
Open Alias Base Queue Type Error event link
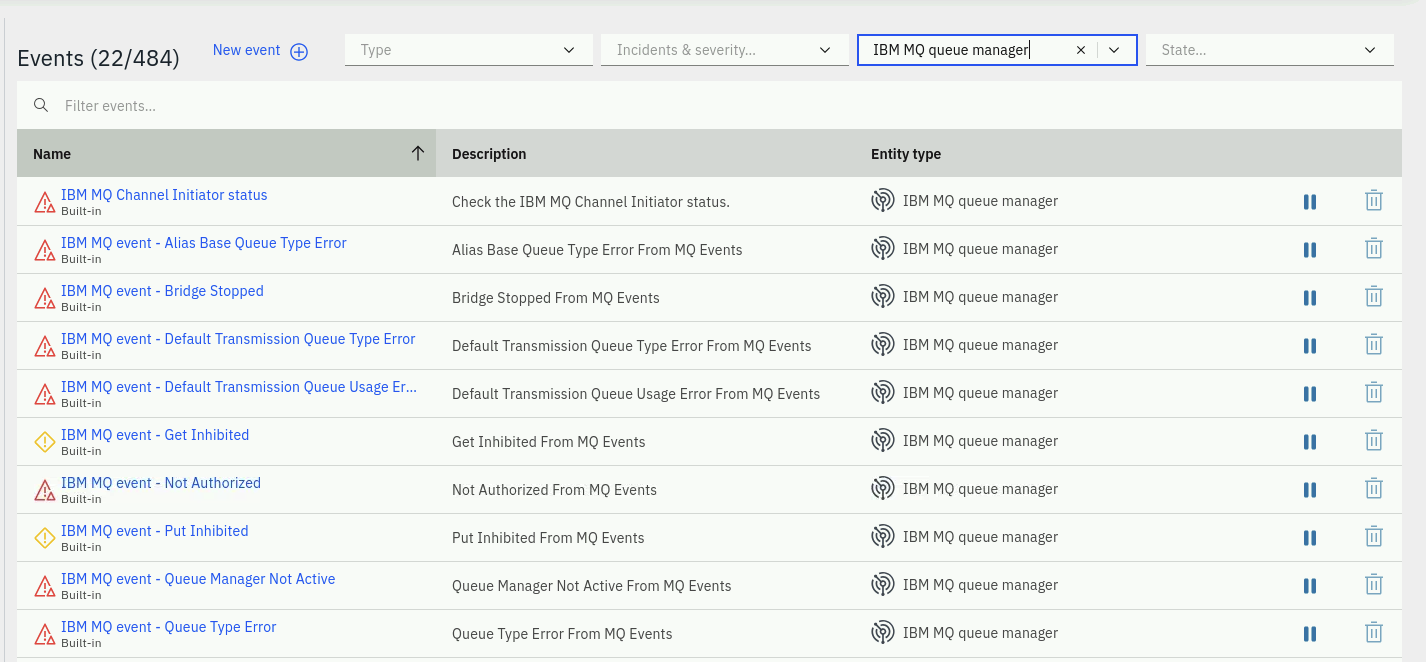204,243
